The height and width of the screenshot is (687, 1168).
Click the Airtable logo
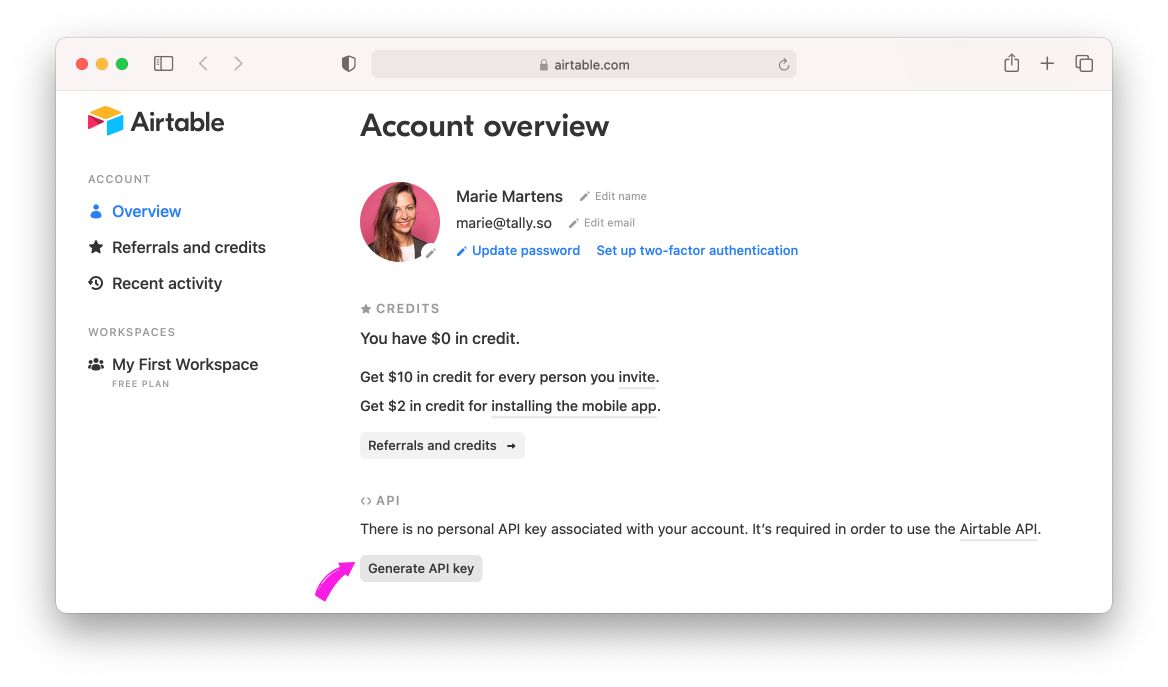click(x=156, y=121)
